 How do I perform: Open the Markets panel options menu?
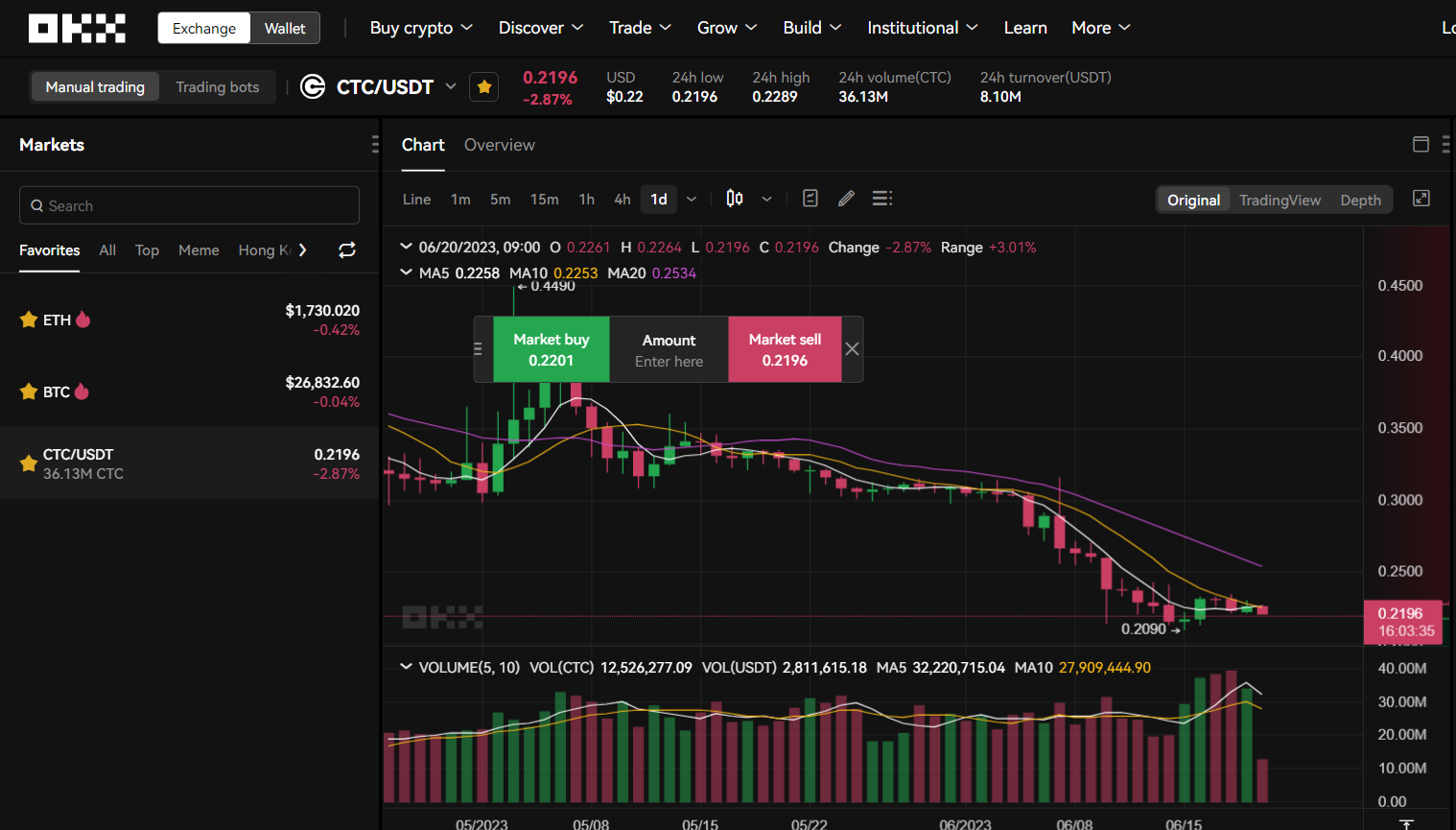375,145
